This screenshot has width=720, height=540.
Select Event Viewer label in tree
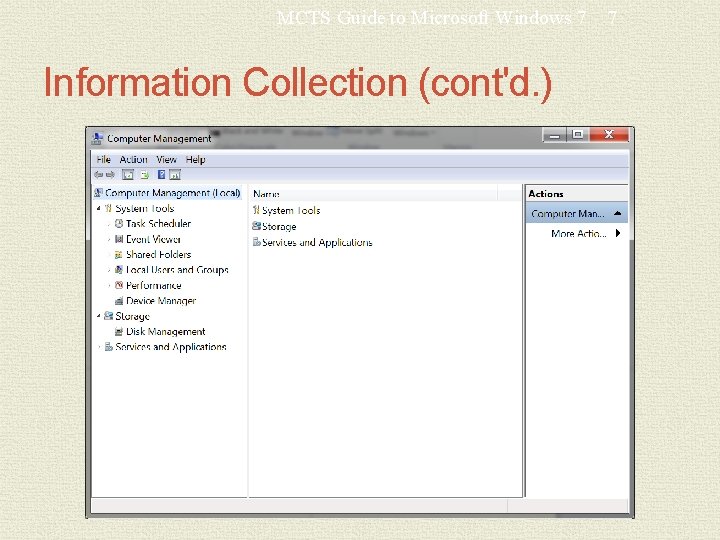pyautogui.click(x=153, y=239)
